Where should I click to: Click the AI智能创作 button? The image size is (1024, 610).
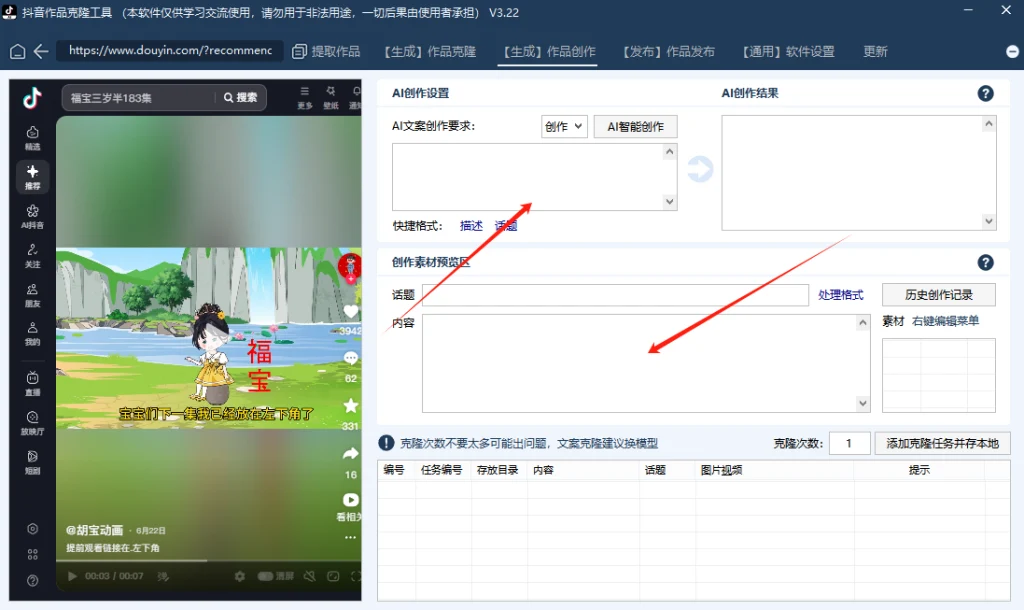(x=635, y=127)
